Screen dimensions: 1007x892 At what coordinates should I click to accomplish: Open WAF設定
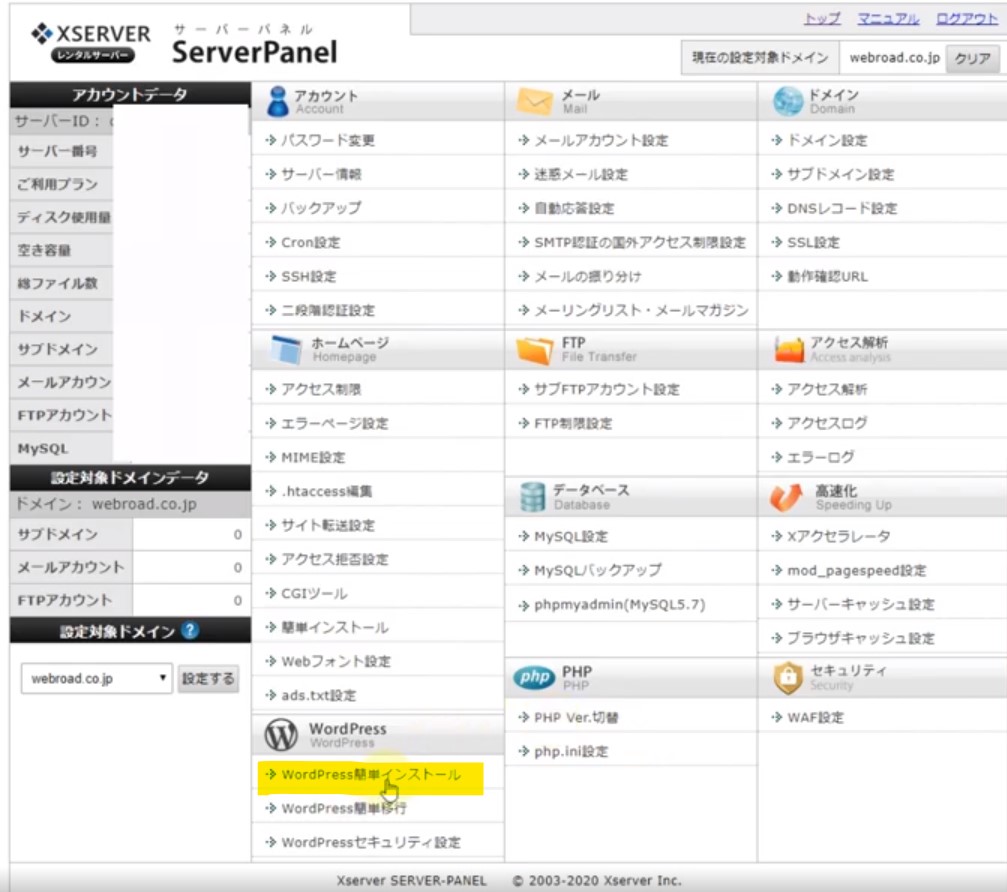pyautogui.click(x=815, y=717)
